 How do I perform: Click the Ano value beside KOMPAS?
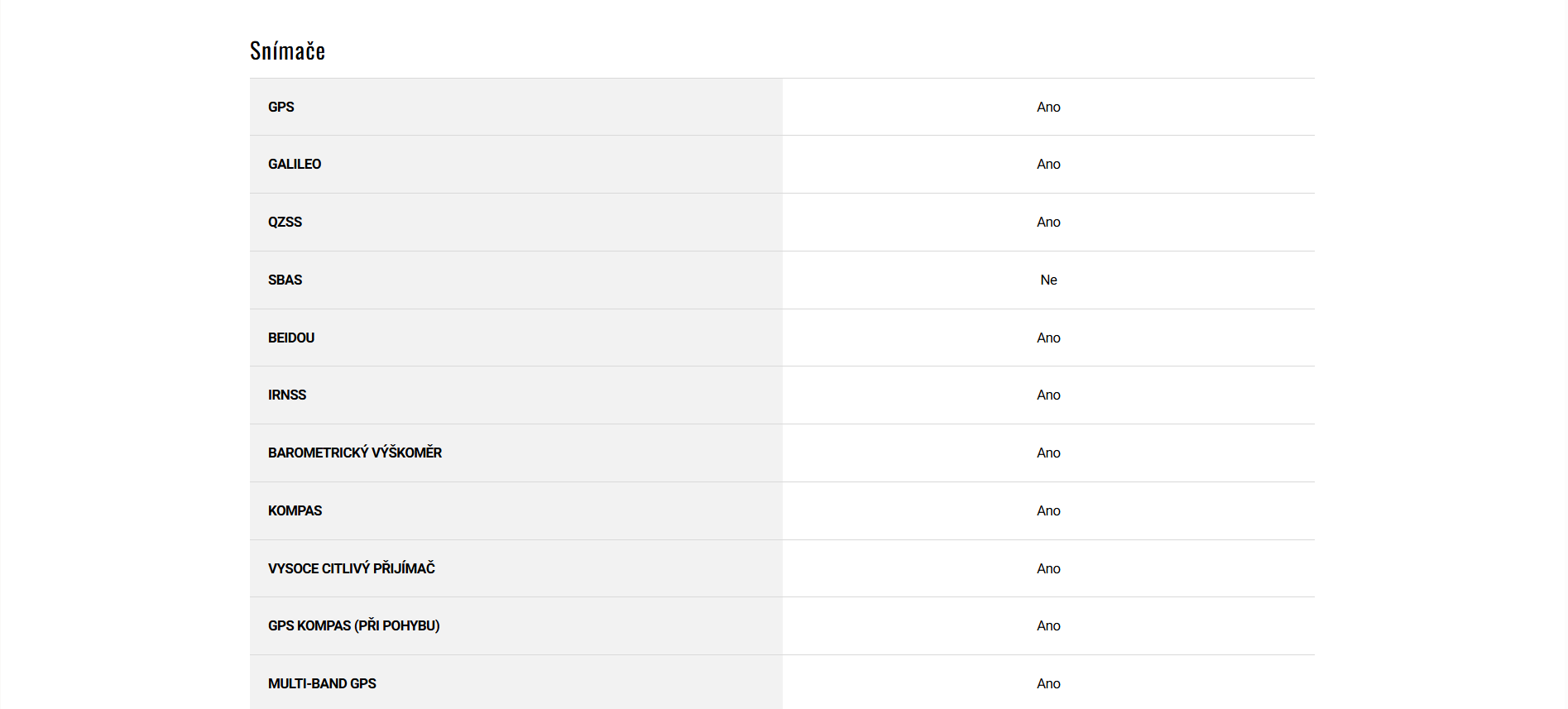(1048, 510)
